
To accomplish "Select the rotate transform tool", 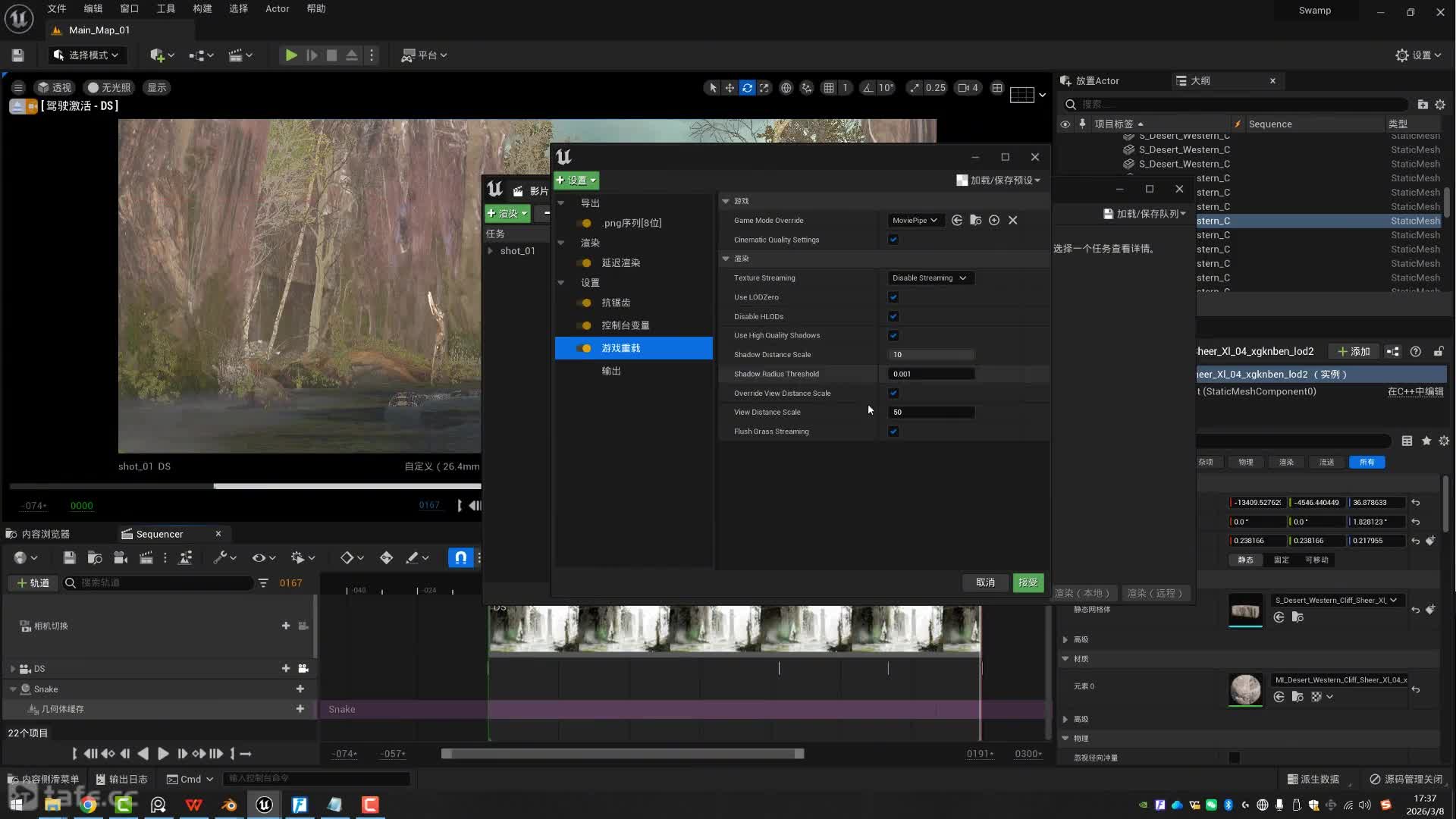I will [x=747, y=88].
